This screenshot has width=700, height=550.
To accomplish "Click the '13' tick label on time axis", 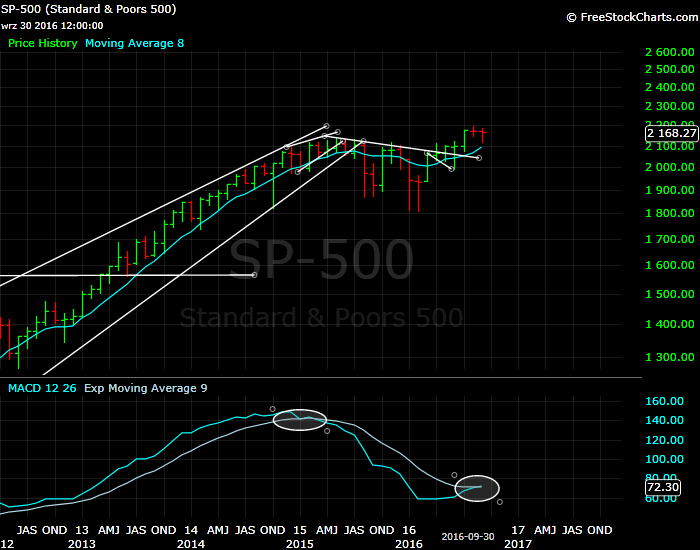I will [82, 530].
